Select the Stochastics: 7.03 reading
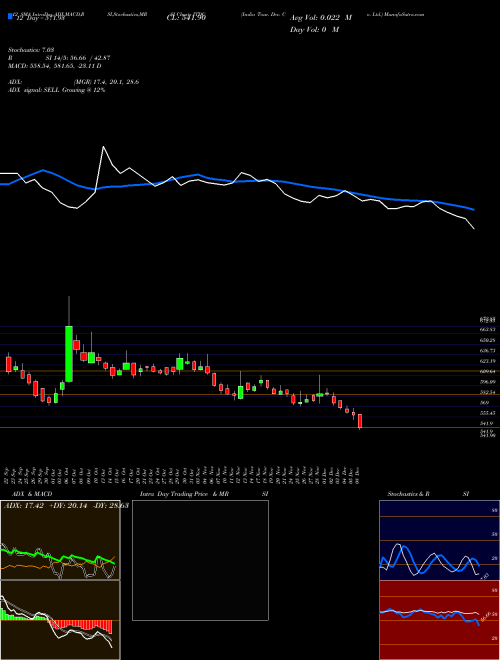Screen dimensions: 500x660 (x=31, y=50)
